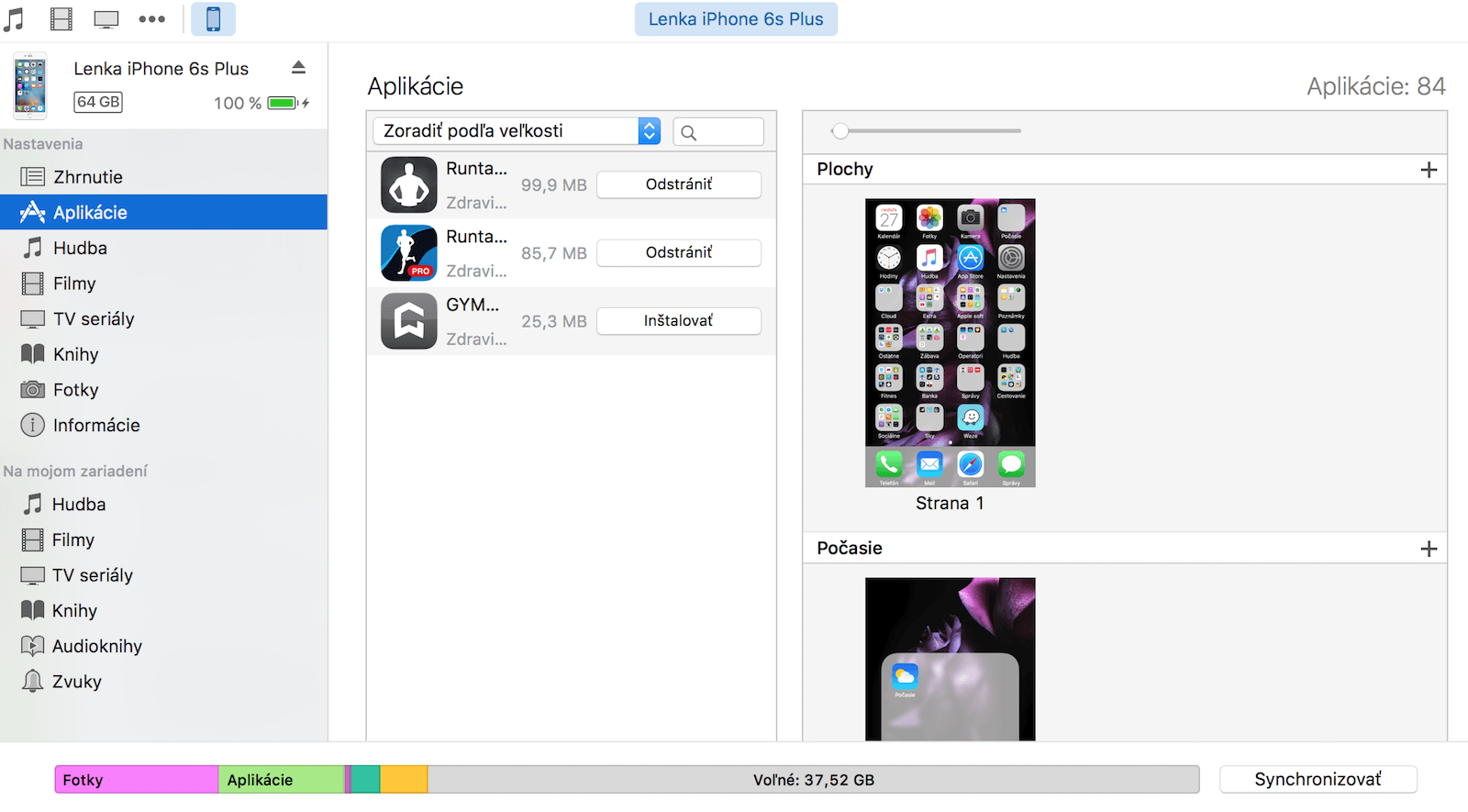Open Filmy under Nastavenia

click(x=163, y=284)
